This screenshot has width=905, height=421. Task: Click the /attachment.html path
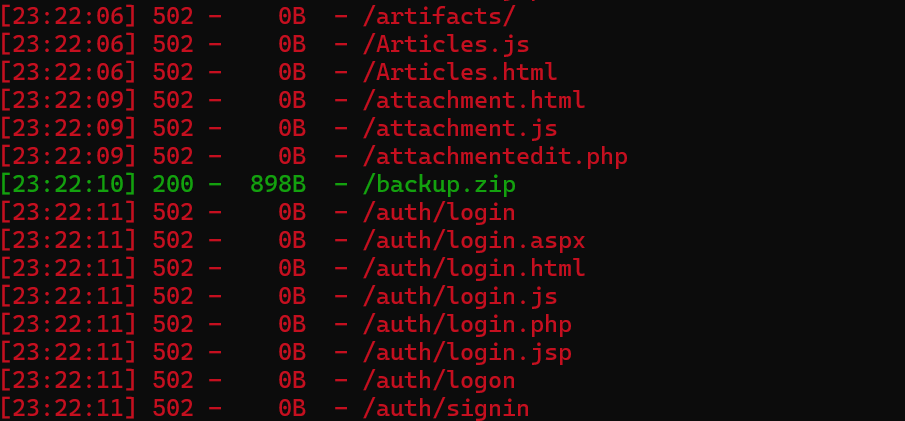[x=474, y=101]
